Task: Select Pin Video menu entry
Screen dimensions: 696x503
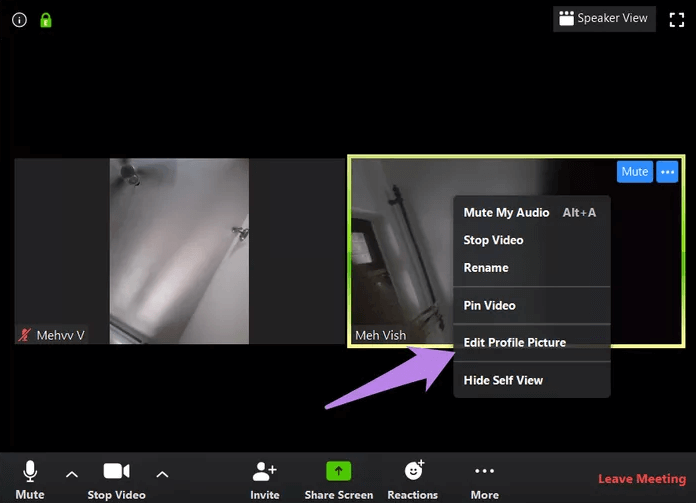Action: pos(489,305)
